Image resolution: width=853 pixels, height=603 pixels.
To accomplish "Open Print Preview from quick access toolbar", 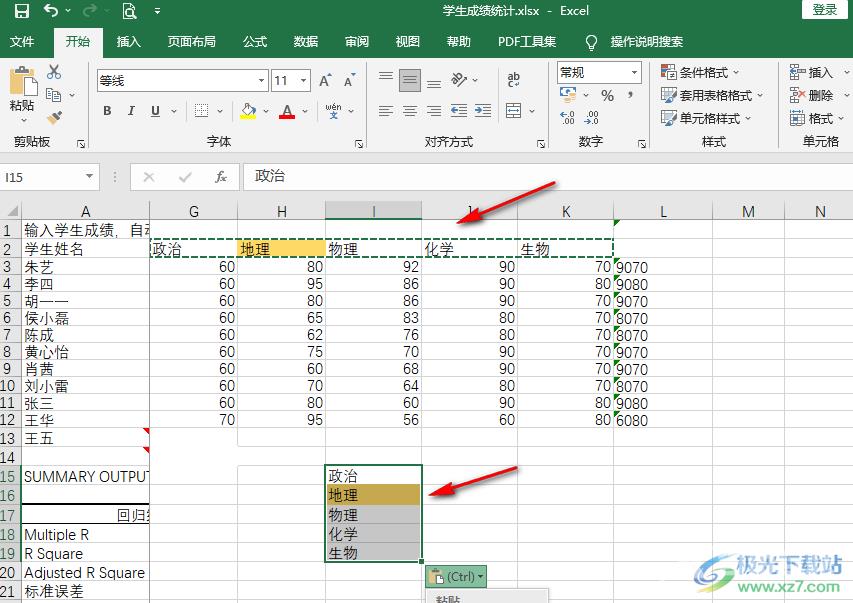I will 129,10.
